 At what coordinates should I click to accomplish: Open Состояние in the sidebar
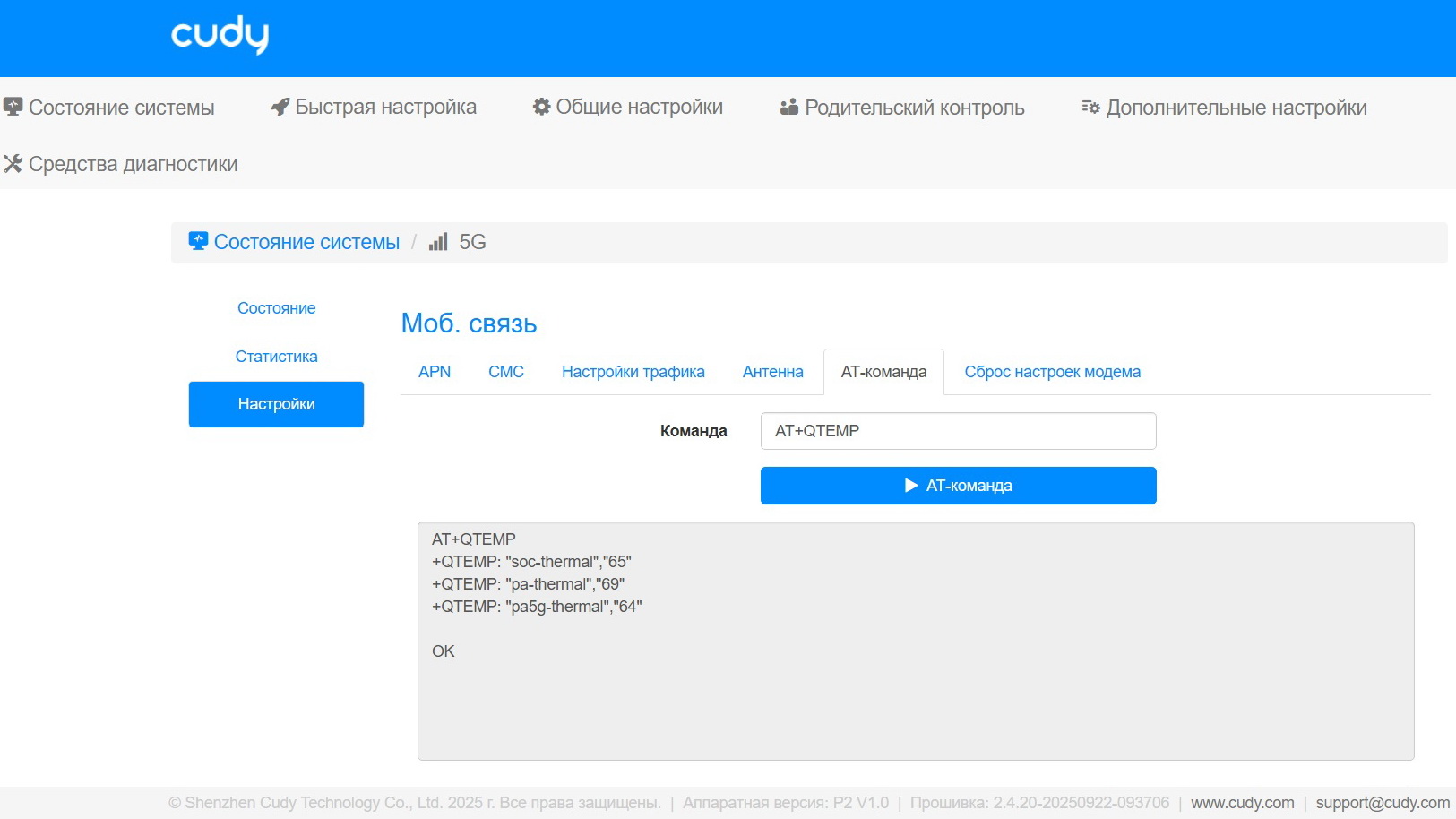tap(276, 308)
